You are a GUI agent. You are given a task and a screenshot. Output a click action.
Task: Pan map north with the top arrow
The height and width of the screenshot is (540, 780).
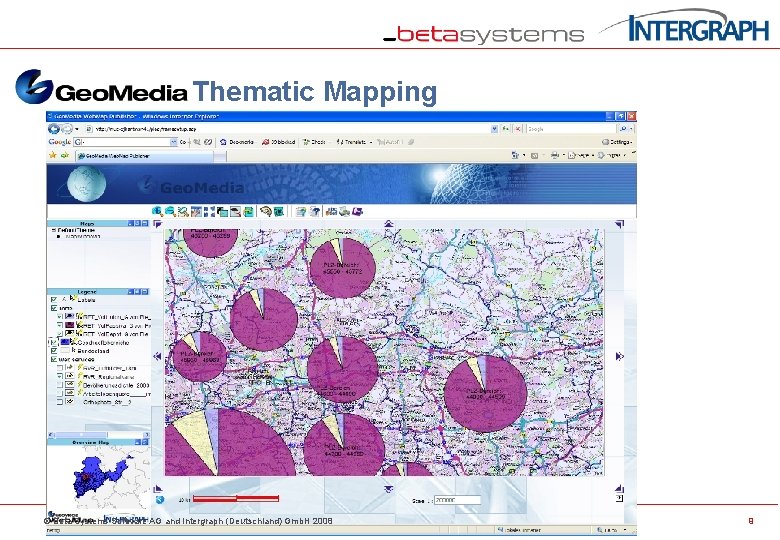pos(389,224)
